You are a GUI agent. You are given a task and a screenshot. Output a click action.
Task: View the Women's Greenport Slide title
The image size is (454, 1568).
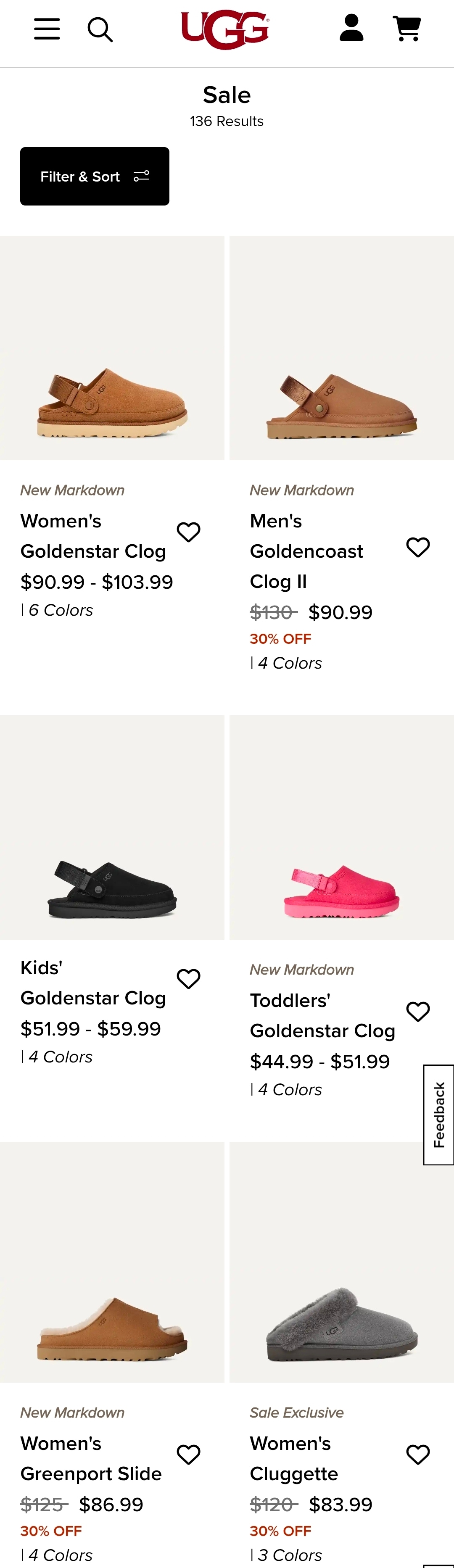pos(91,1458)
